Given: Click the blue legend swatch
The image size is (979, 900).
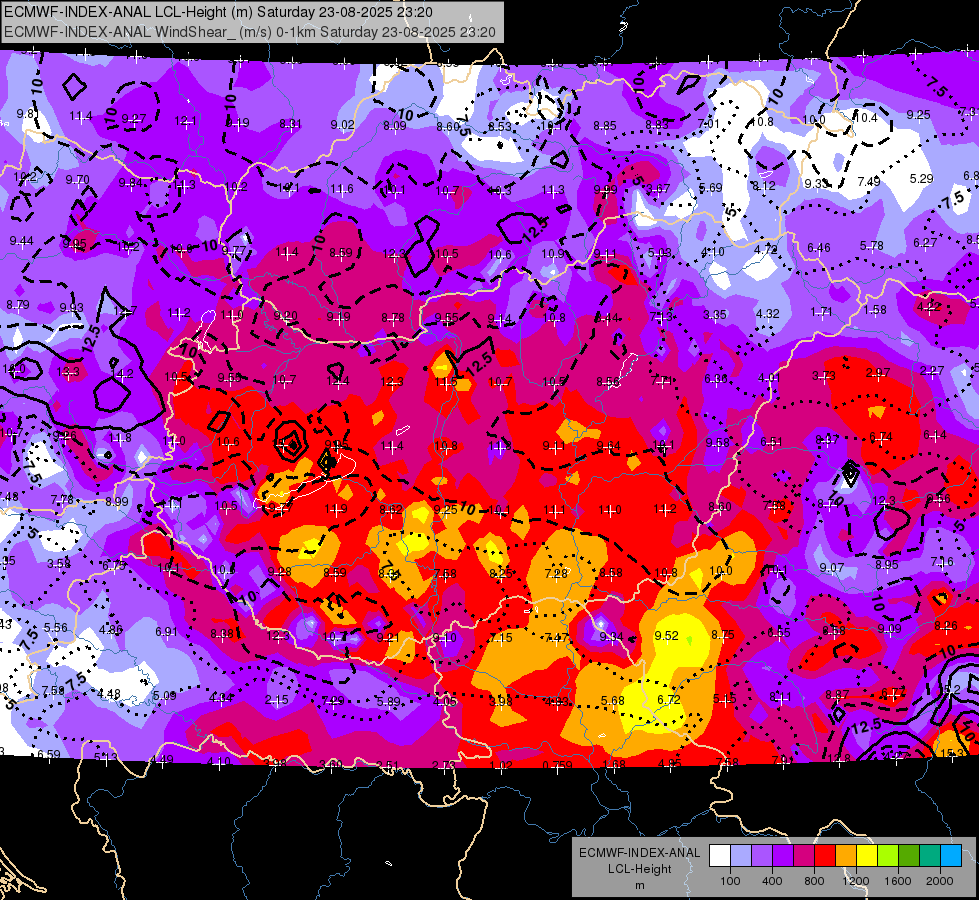Looking at the screenshot, I should [951, 856].
